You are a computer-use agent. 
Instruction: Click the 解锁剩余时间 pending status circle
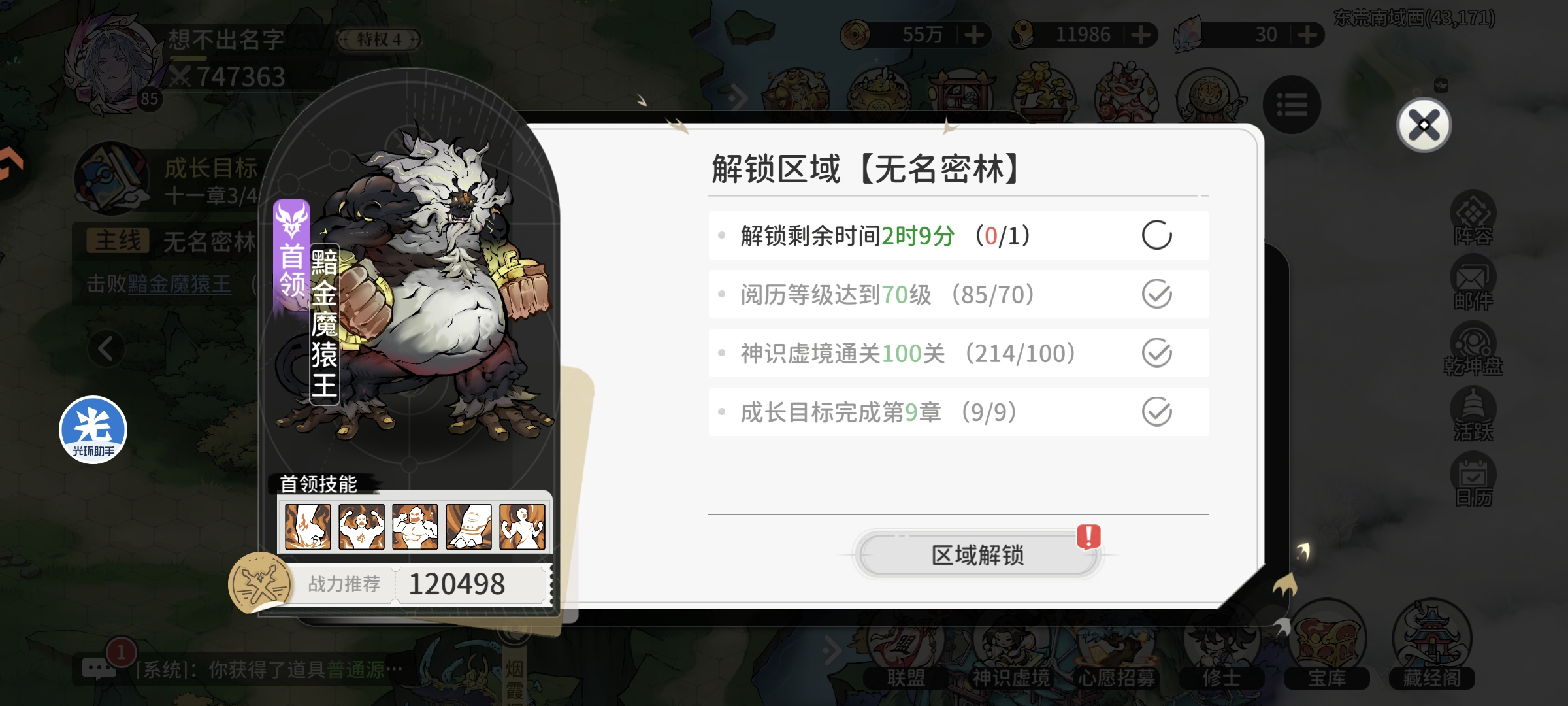(x=1156, y=235)
